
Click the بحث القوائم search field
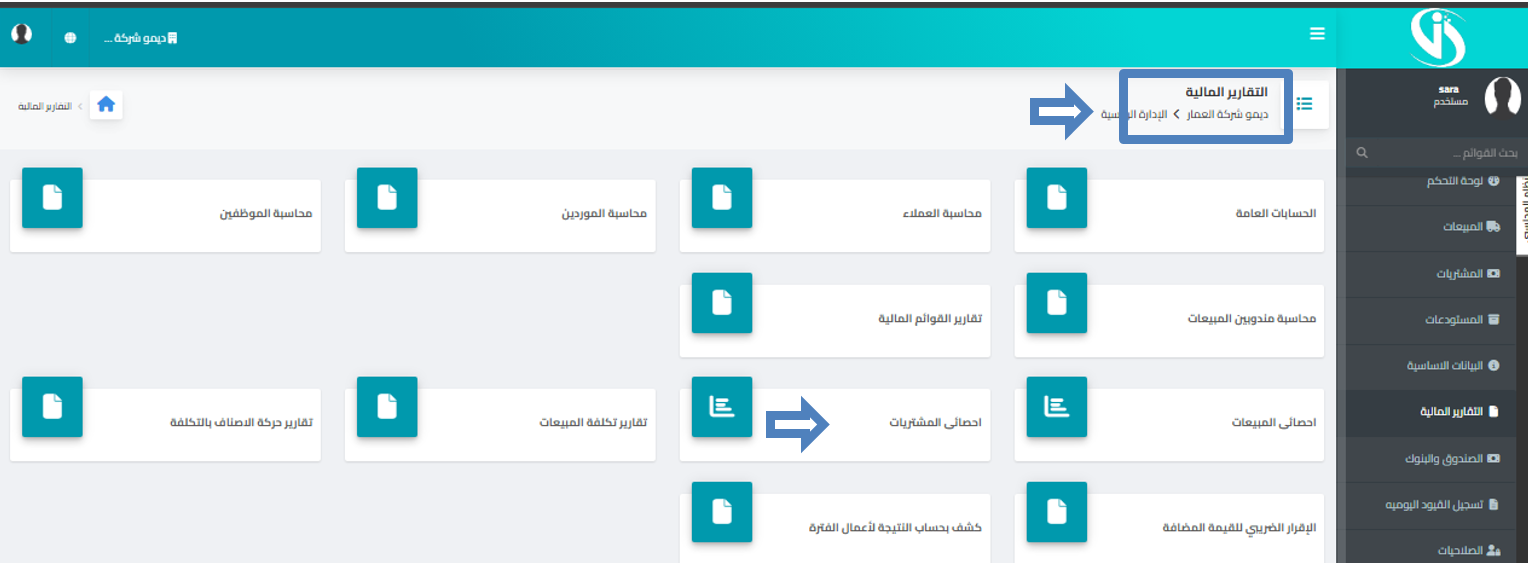coord(1435,154)
